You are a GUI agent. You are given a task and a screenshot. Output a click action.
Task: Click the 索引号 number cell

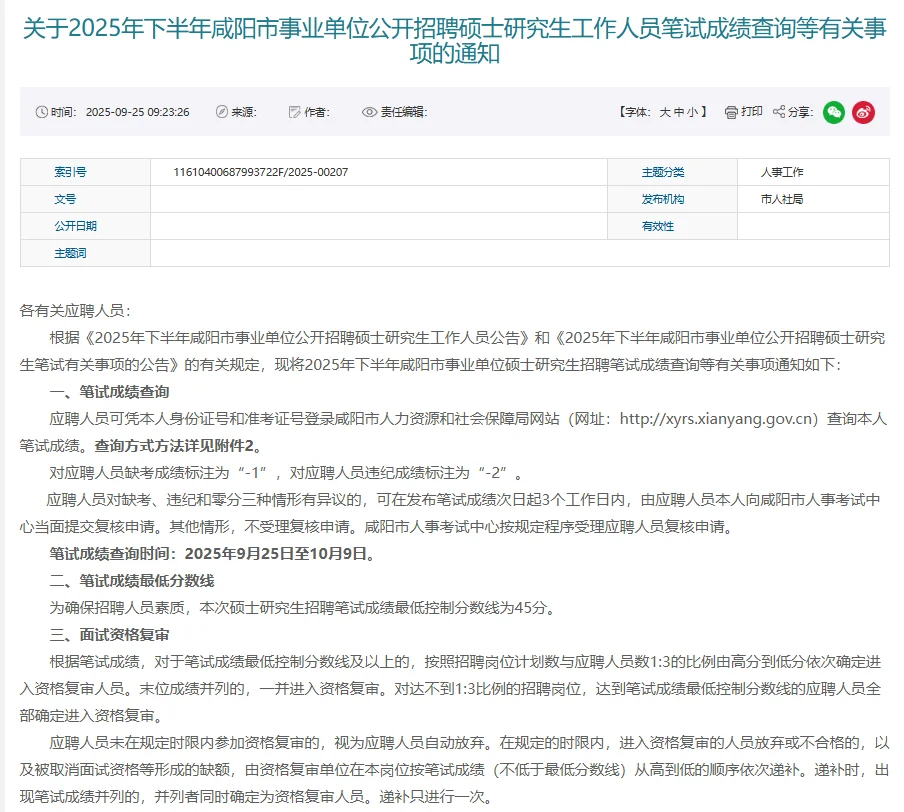pos(260,171)
